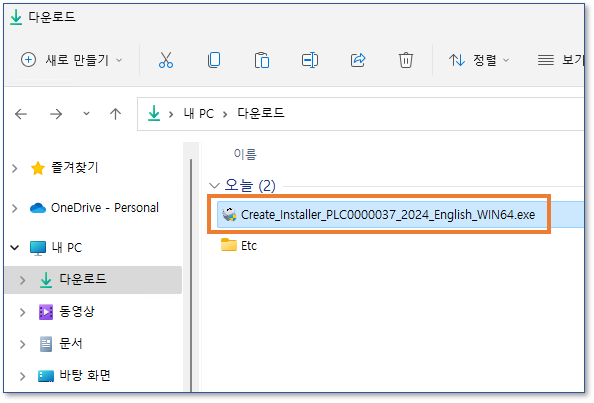The height and width of the screenshot is (403, 594).
Task: Click the Cut scissors icon
Action: point(166,60)
